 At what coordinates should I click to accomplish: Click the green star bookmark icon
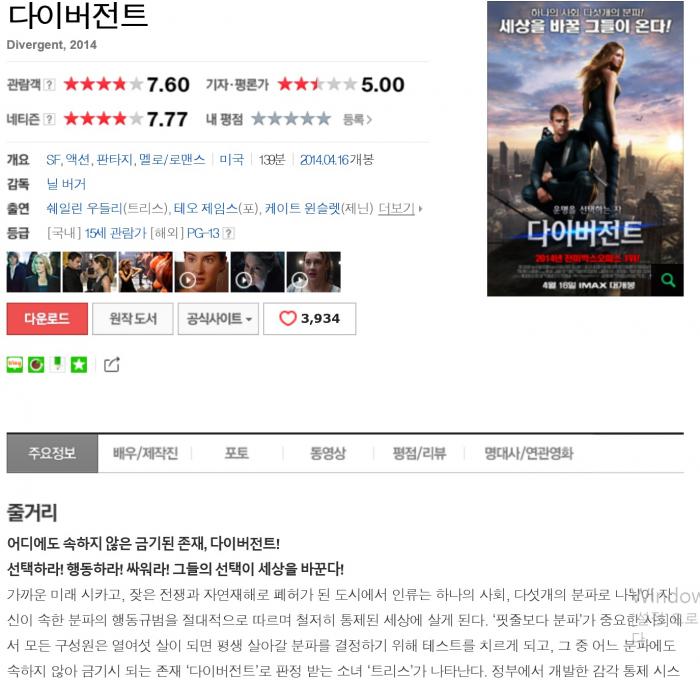pos(79,364)
